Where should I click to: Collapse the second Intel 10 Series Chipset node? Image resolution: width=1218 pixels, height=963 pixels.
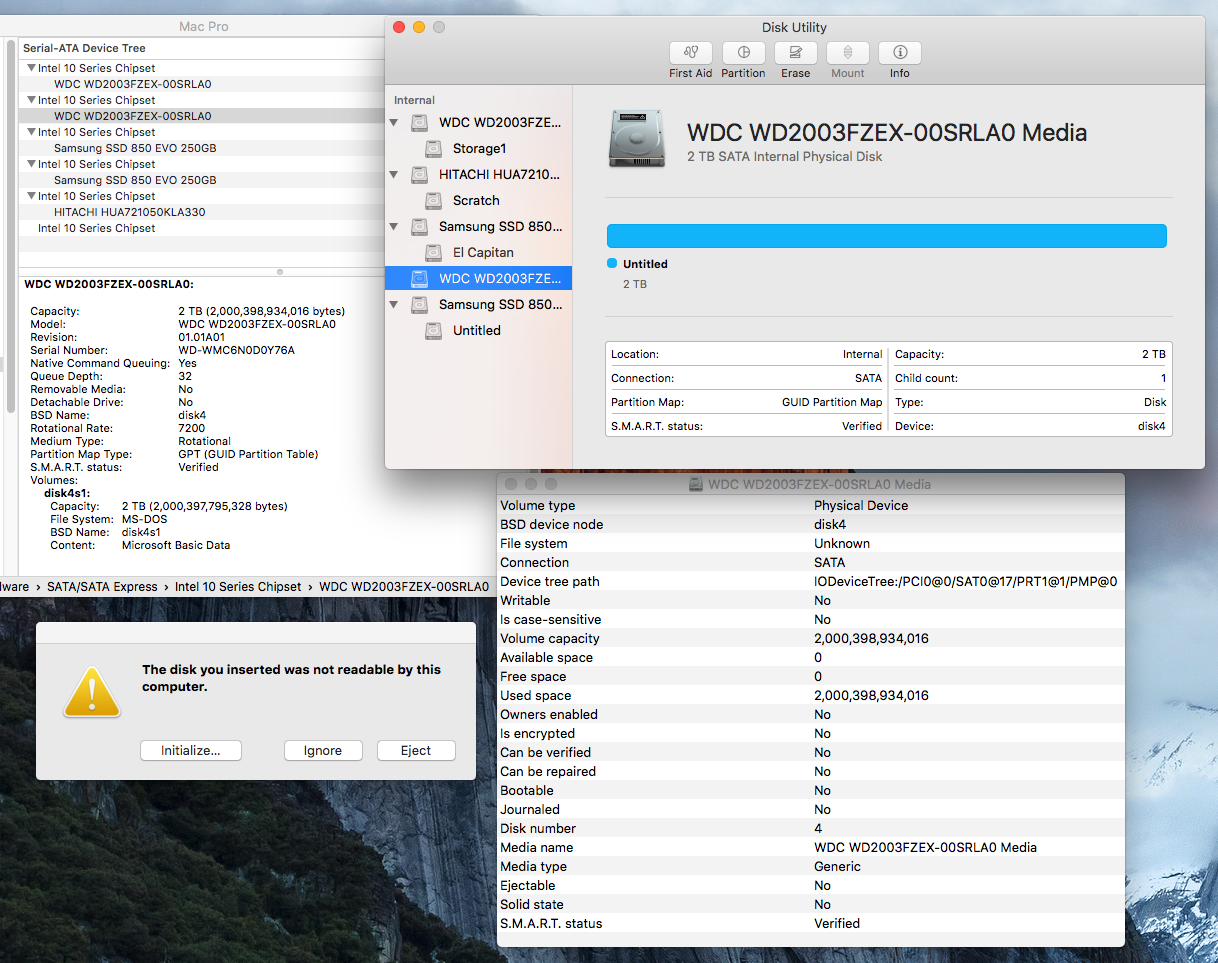coord(31,100)
